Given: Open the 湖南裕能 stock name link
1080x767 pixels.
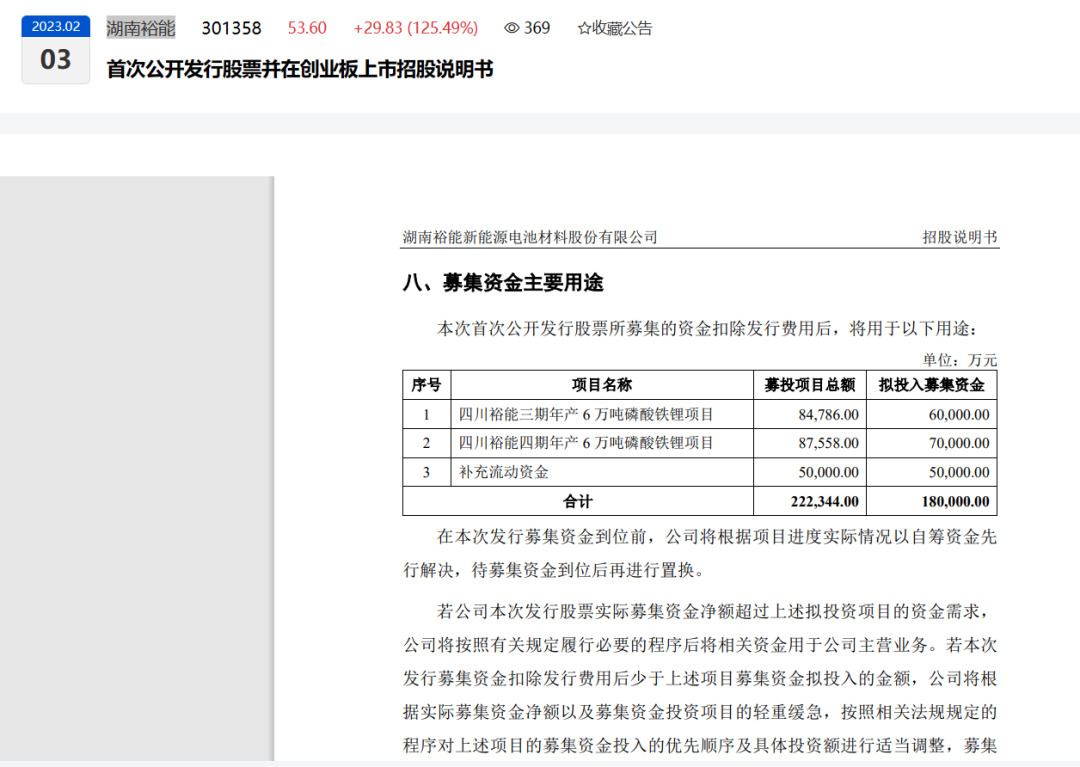Looking at the screenshot, I should click(141, 28).
